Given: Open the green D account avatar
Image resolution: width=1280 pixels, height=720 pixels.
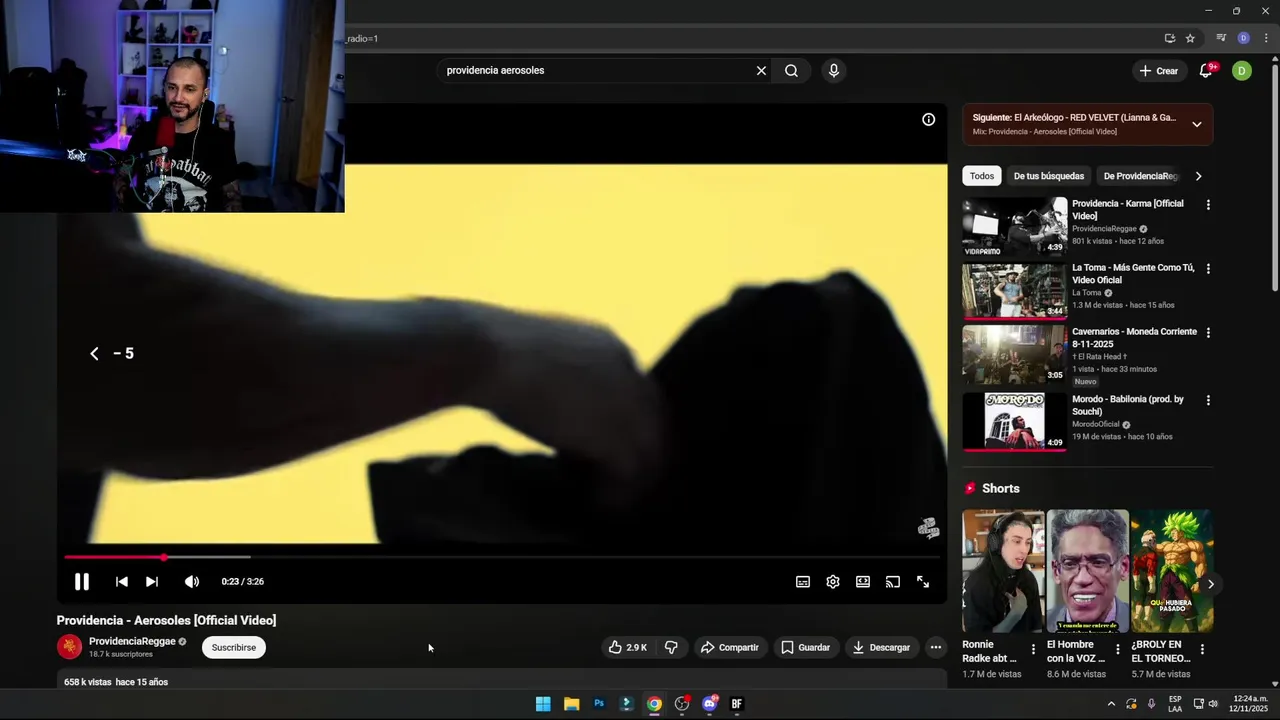Looking at the screenshot, I should [x=1241, y=70].
